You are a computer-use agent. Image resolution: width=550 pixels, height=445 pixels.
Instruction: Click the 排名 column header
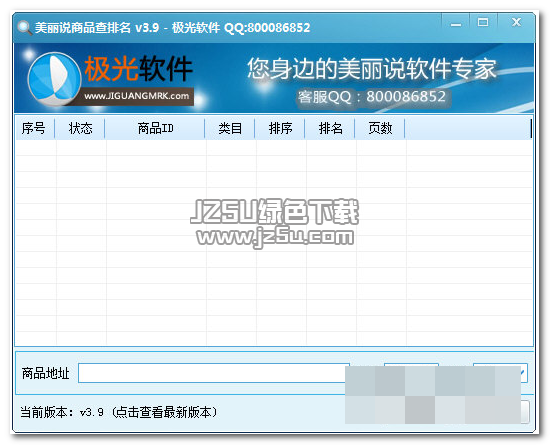tap(330, 129)
